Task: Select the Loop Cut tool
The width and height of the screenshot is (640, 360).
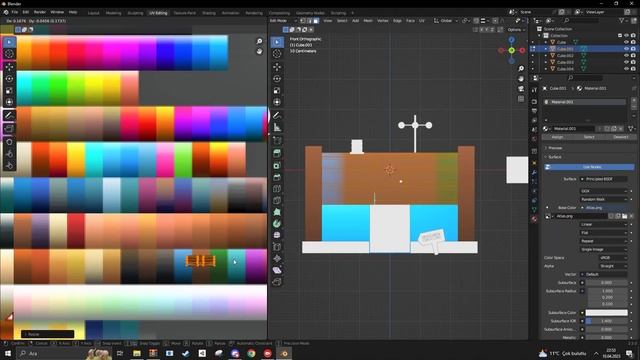Action: (277, 189)
